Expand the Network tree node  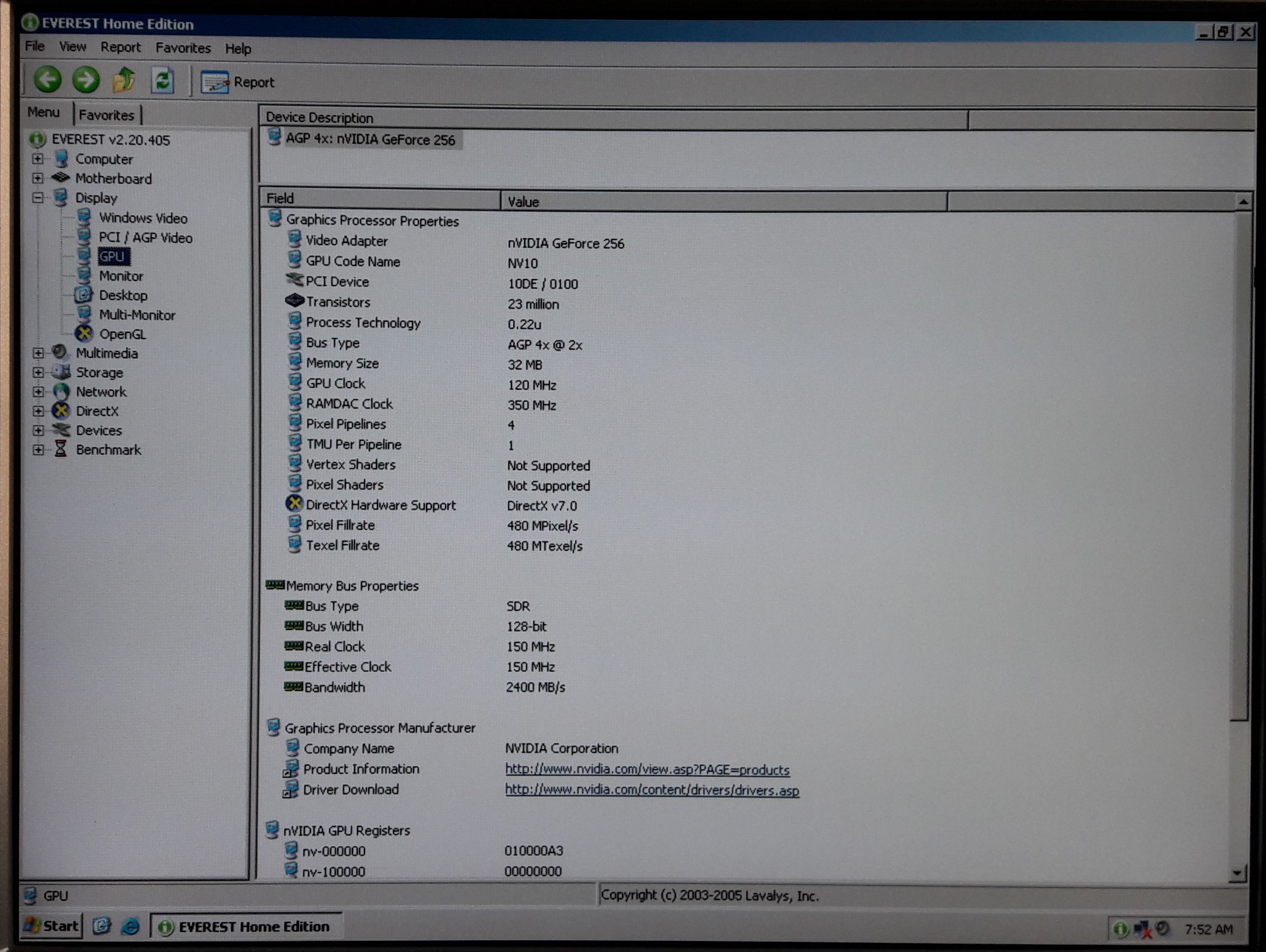tap(38, 391)
